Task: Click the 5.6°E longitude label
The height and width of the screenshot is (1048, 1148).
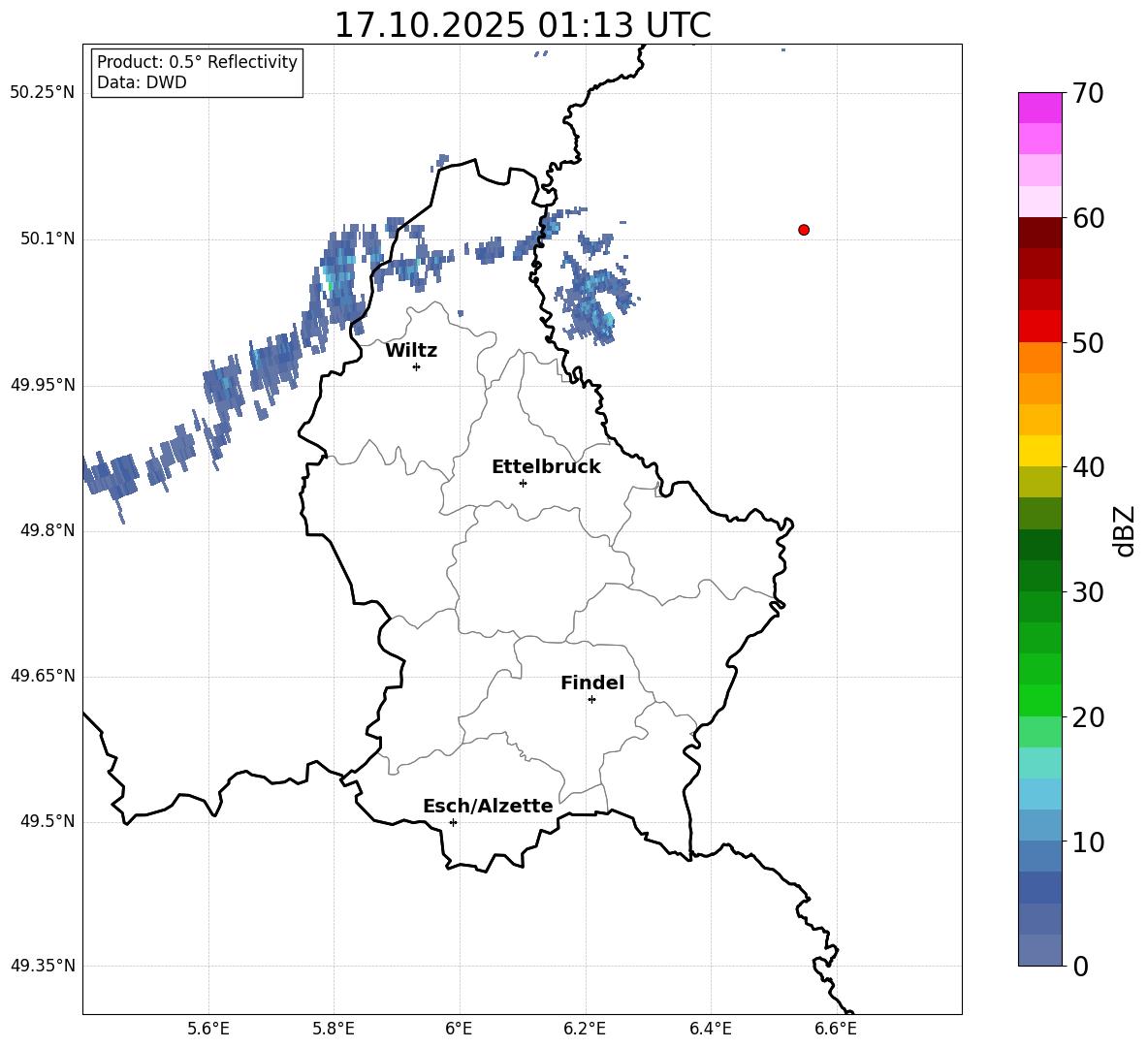Action: click(208, 1029)
